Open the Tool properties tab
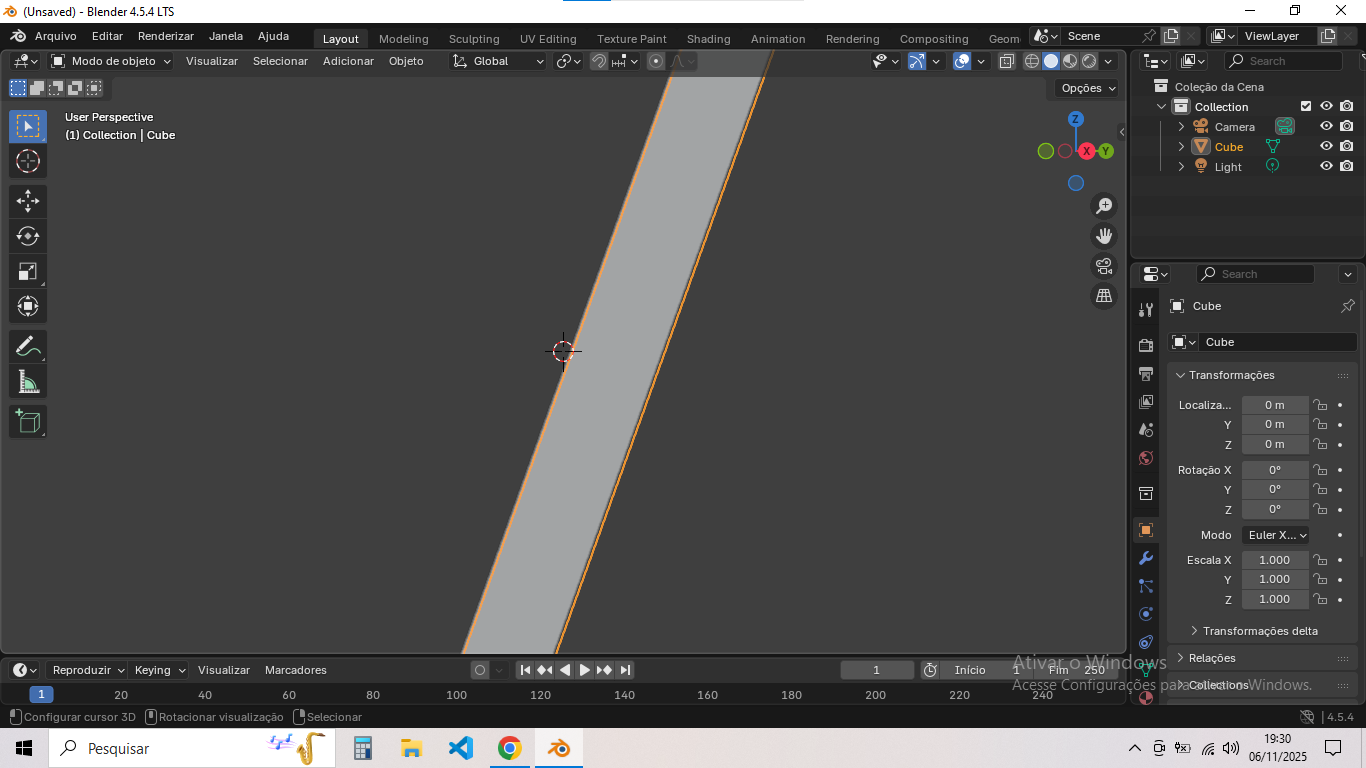 click(1146, 310)
